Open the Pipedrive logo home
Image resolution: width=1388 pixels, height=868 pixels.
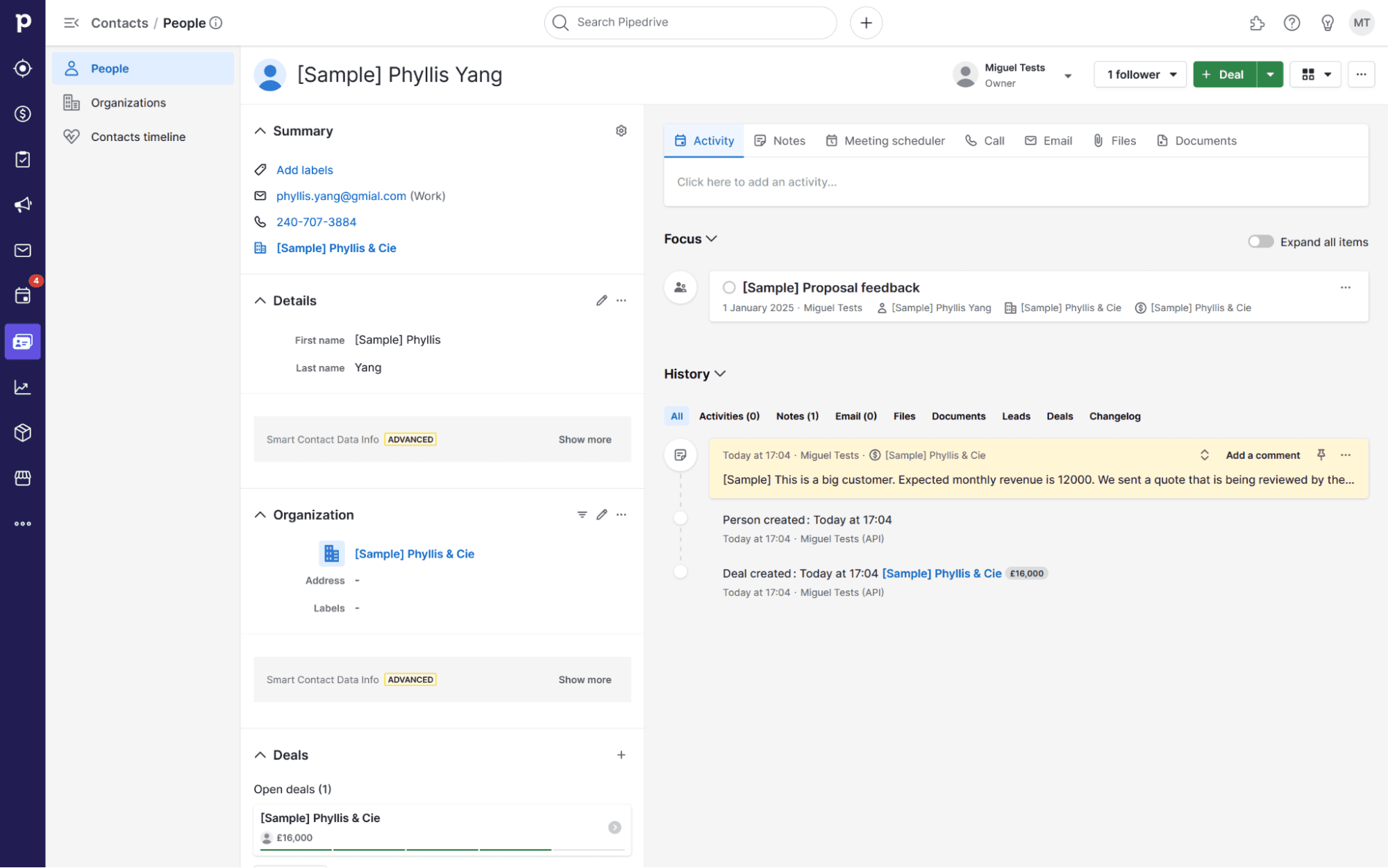click(23, 23)
